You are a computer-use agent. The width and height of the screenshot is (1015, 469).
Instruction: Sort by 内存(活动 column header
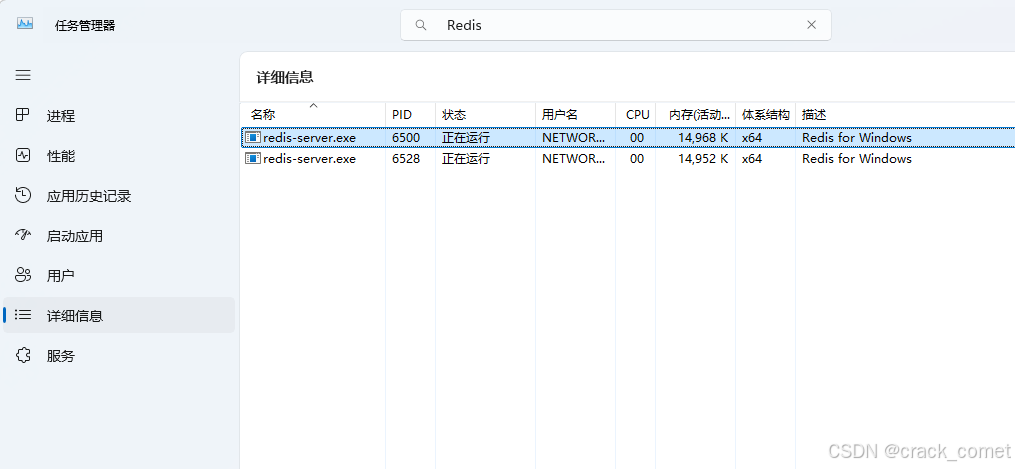(695, 115)
